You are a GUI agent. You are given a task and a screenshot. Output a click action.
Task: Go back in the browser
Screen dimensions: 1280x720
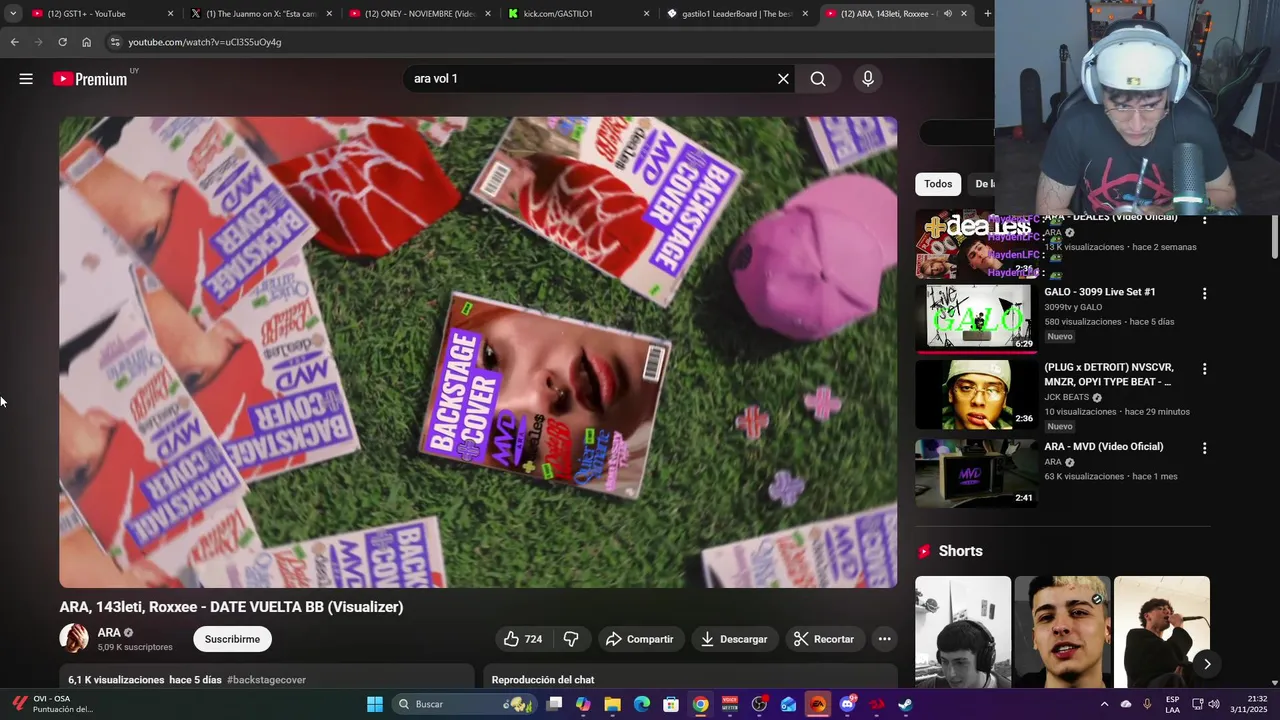(x=14, y=42)
